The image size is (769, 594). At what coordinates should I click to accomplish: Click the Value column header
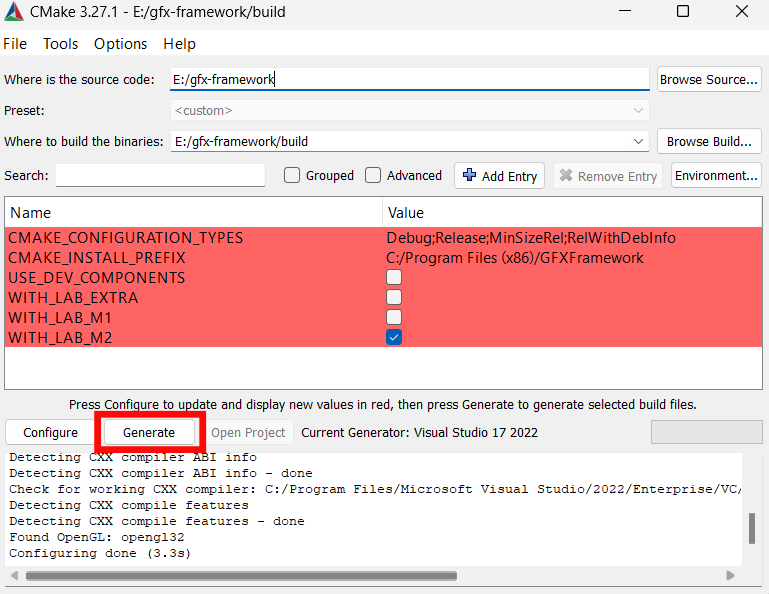572,213
